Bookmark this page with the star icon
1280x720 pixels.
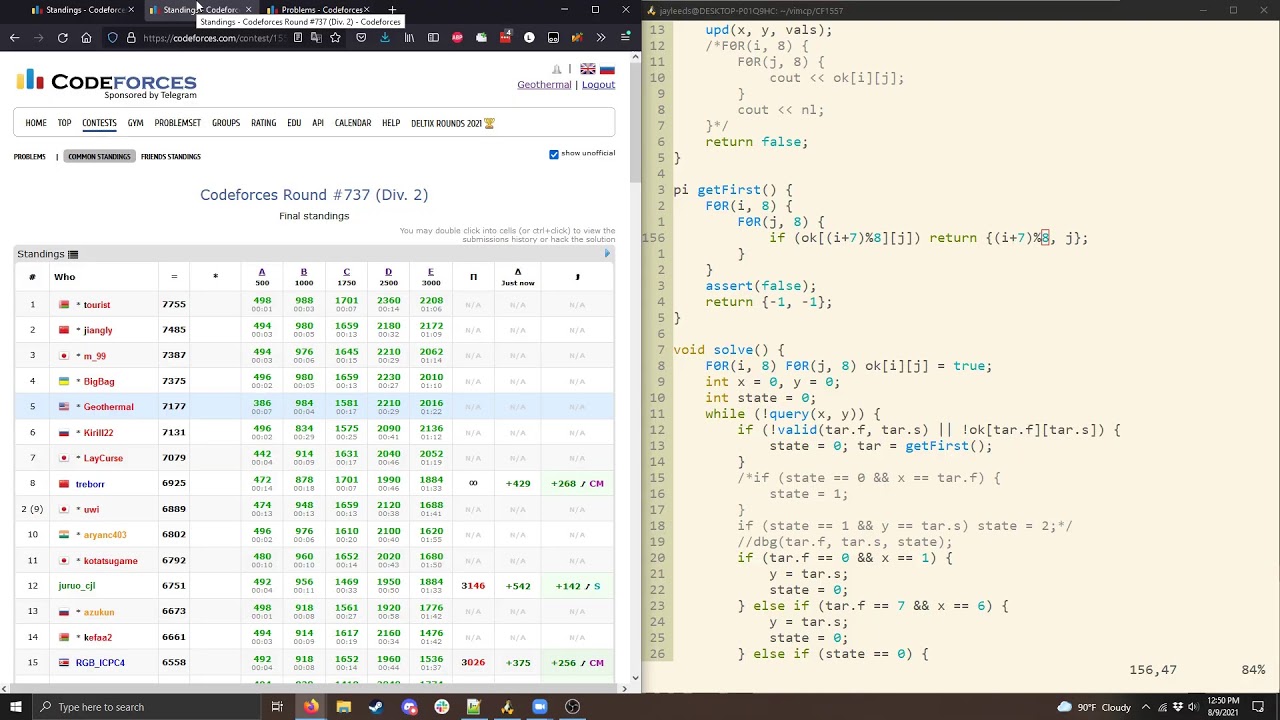pyautogui.click(x=335, y=38)
